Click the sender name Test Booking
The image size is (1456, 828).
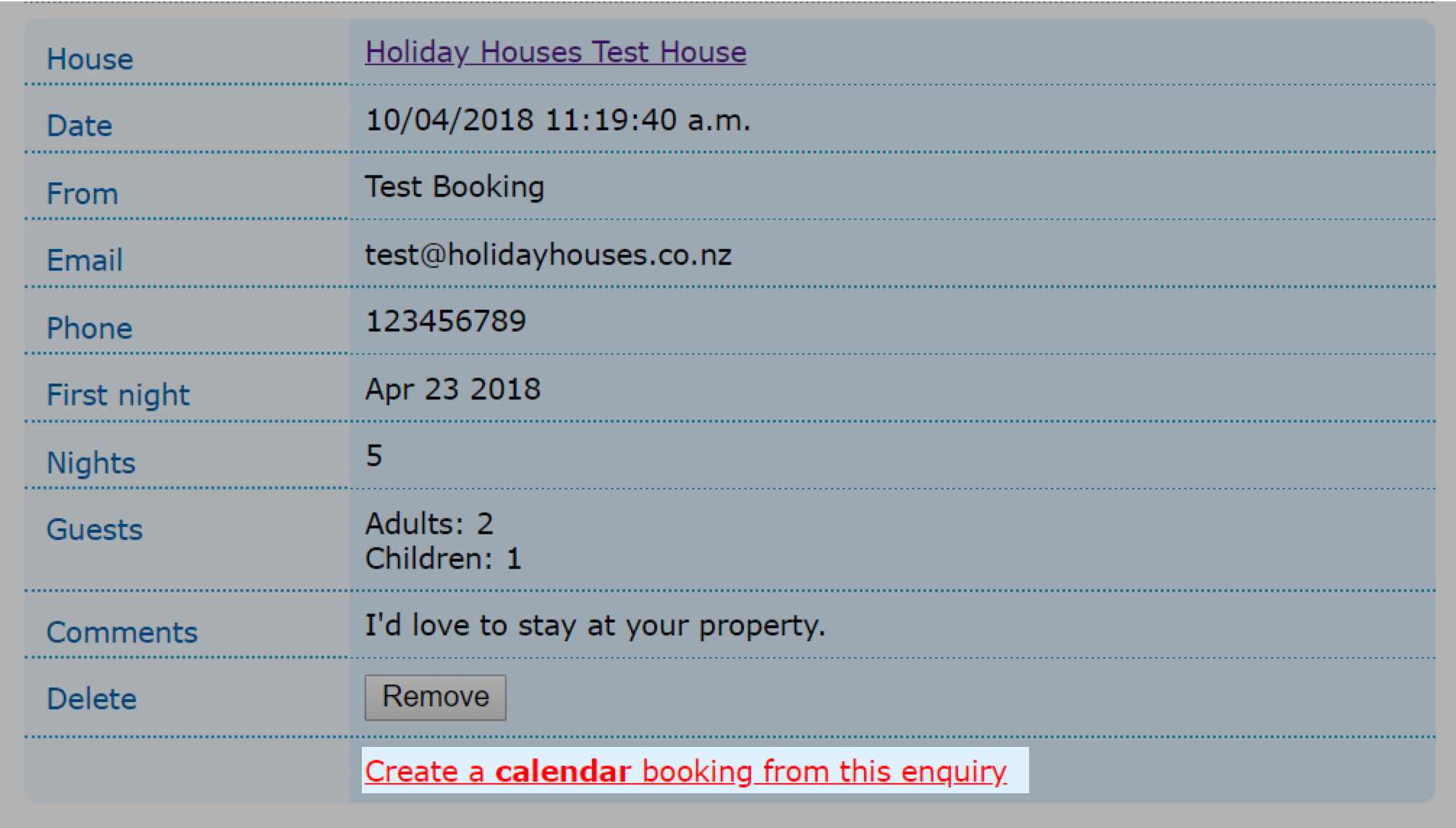click(x=454, y=187)
